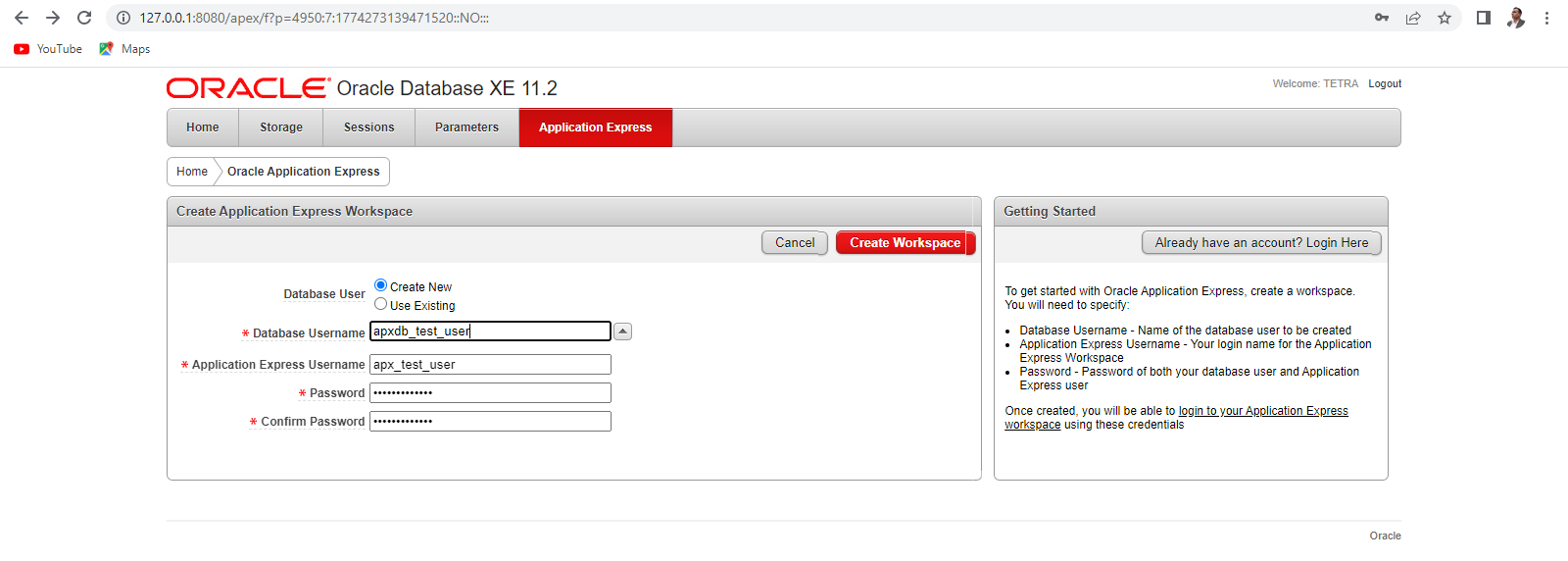Click Welcome: TETRA text

point(1315,83)
